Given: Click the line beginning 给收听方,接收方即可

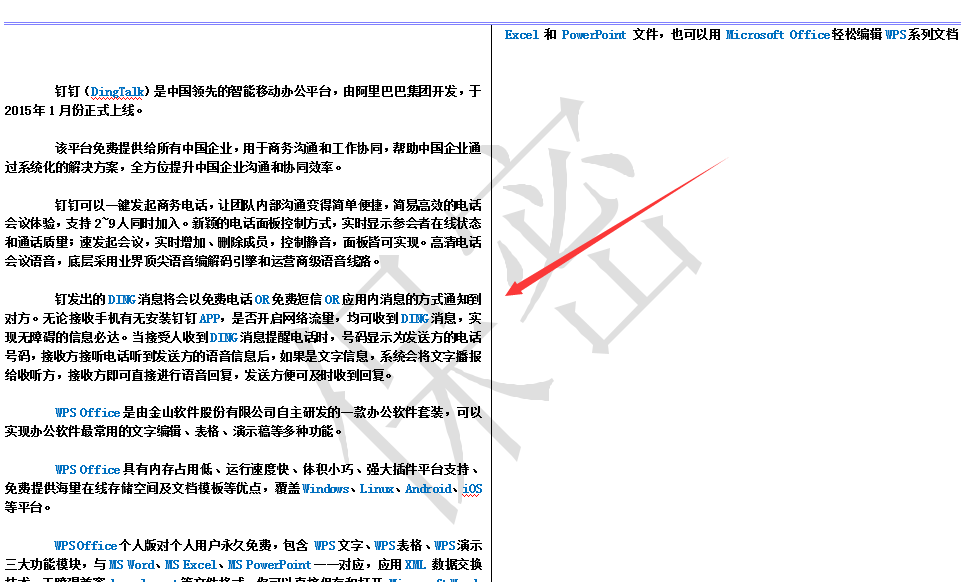Looking at the screenshot, I should [199, 376].
